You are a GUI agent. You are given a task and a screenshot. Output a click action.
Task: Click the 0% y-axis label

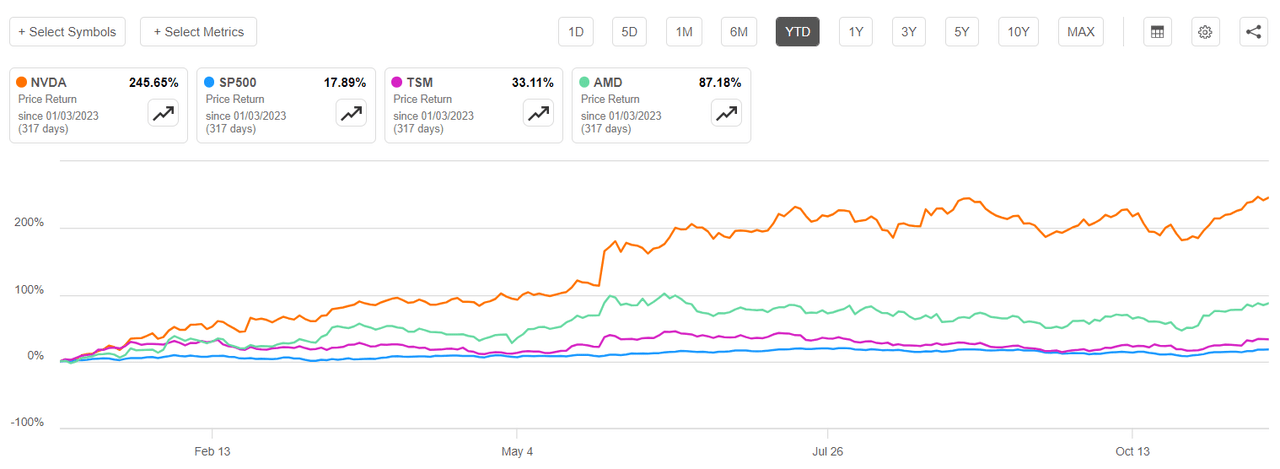[x=35, y=357]
